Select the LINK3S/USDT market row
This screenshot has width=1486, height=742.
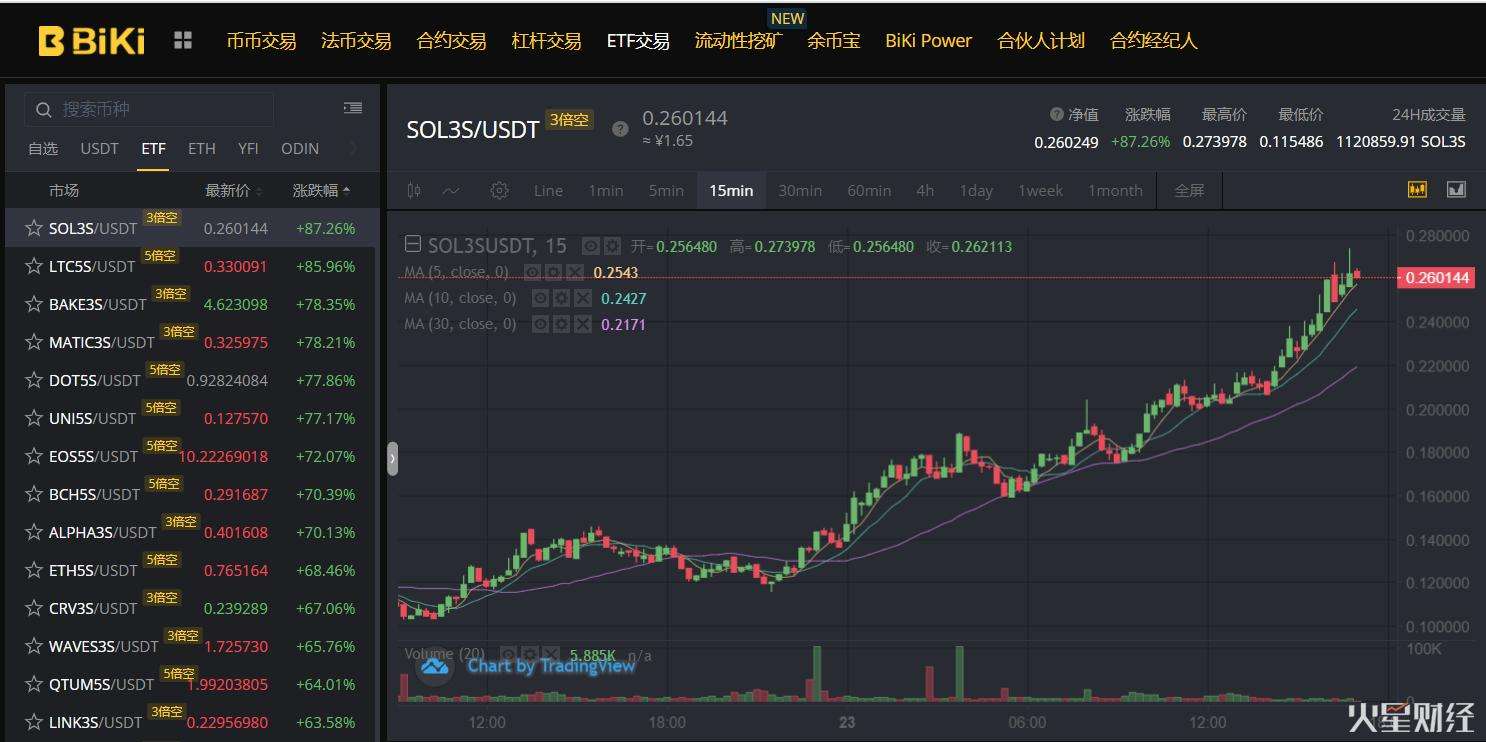[x=192, y=722]
